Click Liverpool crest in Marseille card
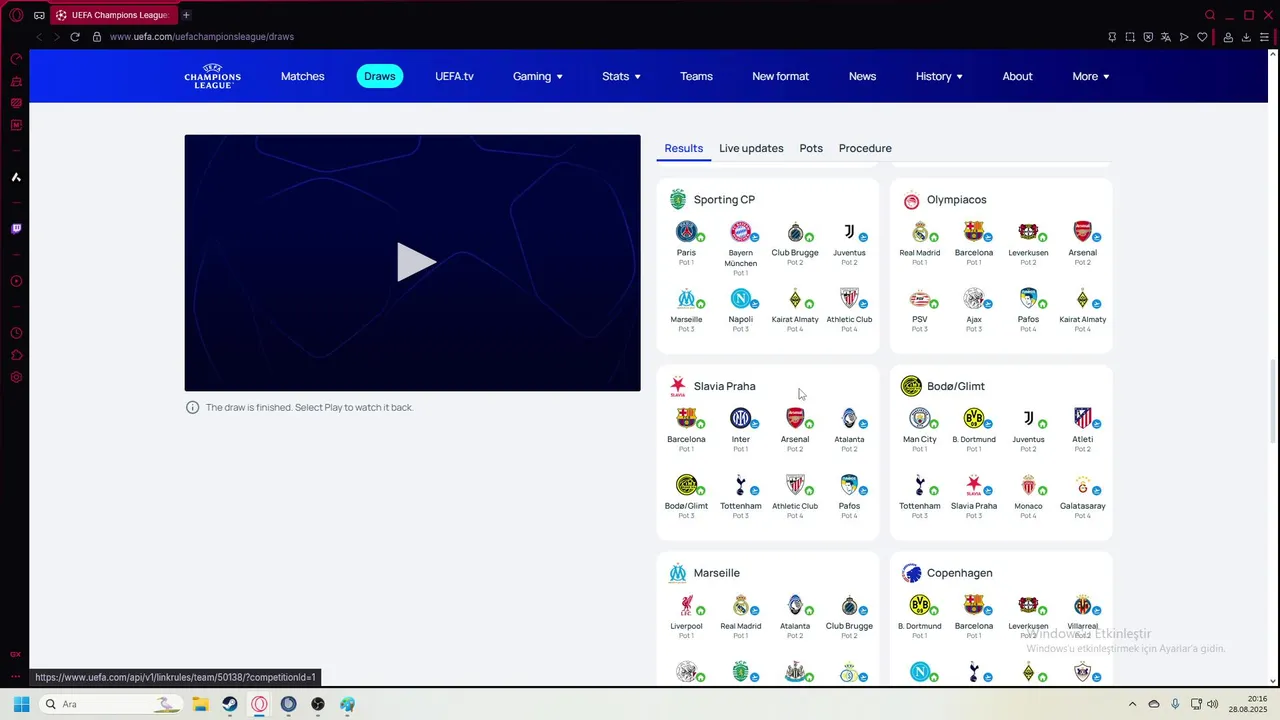Image resolution: width=1280 pixels, height=720 pixels. click(x=686, y=605)
